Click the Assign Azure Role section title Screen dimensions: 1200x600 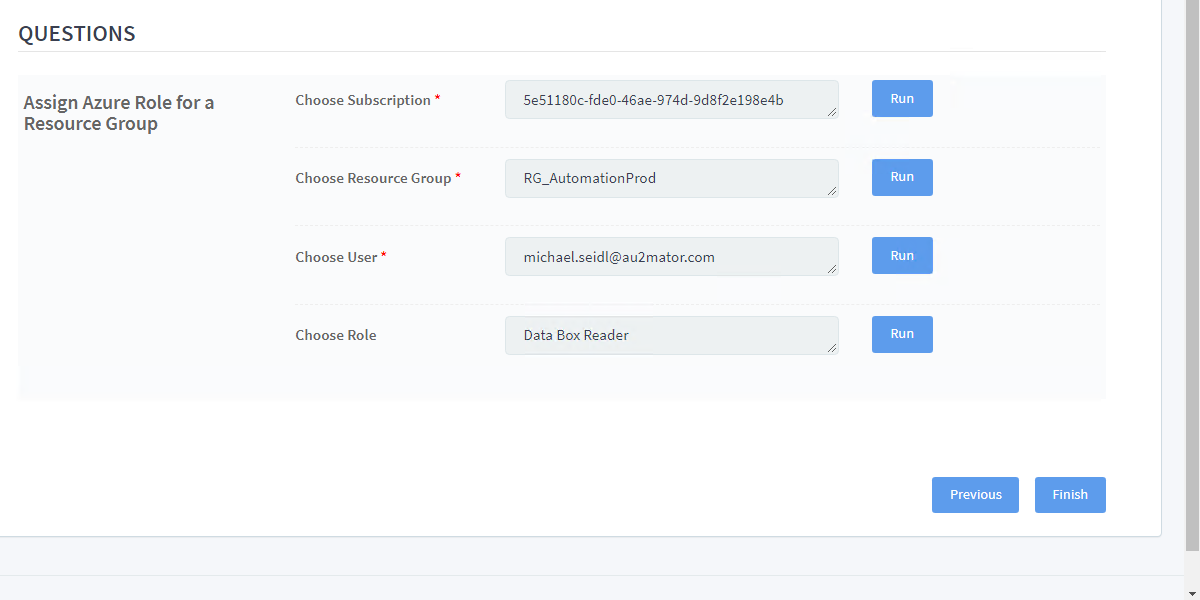tap(118, 113)
